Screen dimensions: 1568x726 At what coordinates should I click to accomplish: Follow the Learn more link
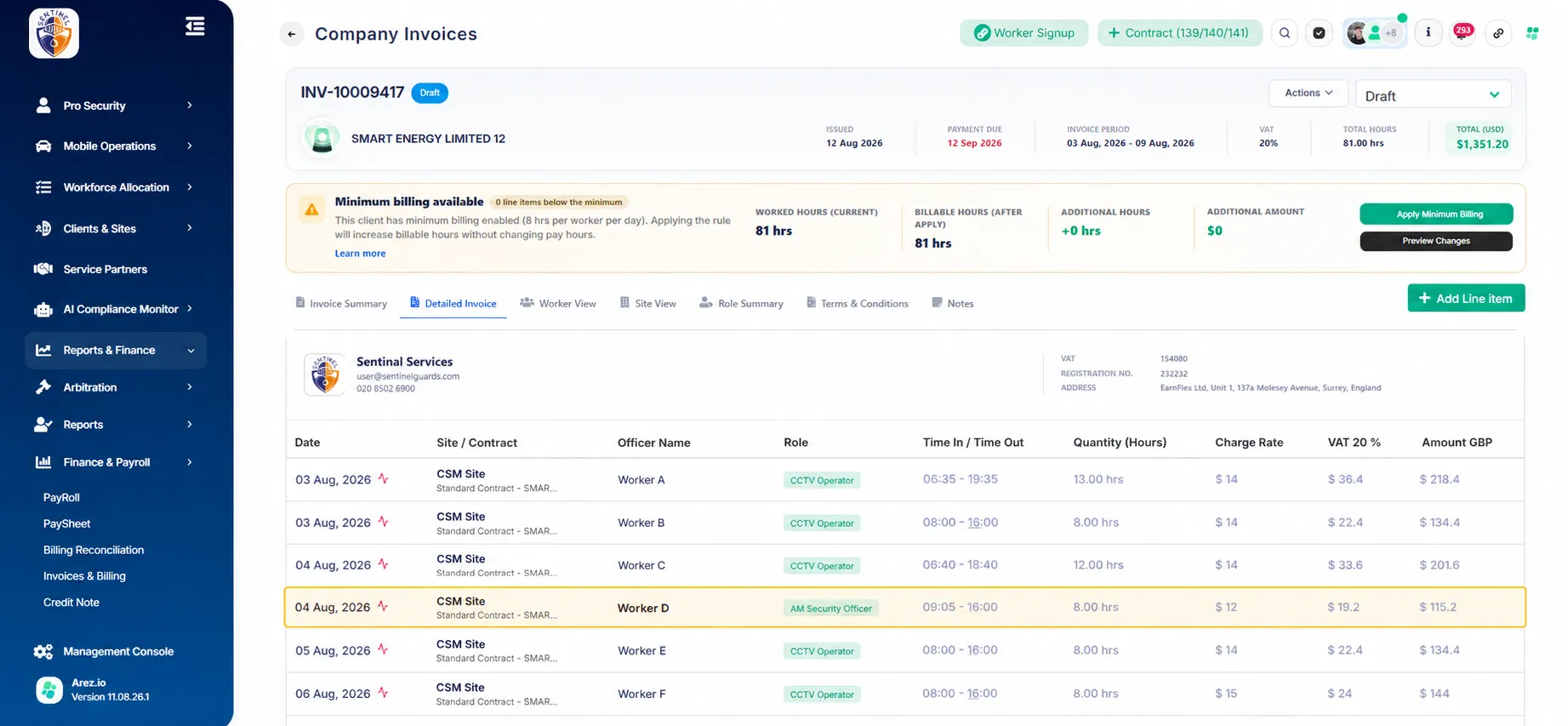point(360,254)
